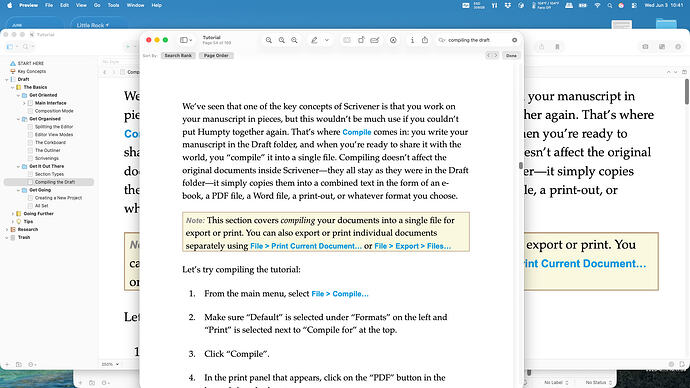Viewport: 690px width, 388px height.
Task: Open the Go menu
Action: tap(97, 5)
